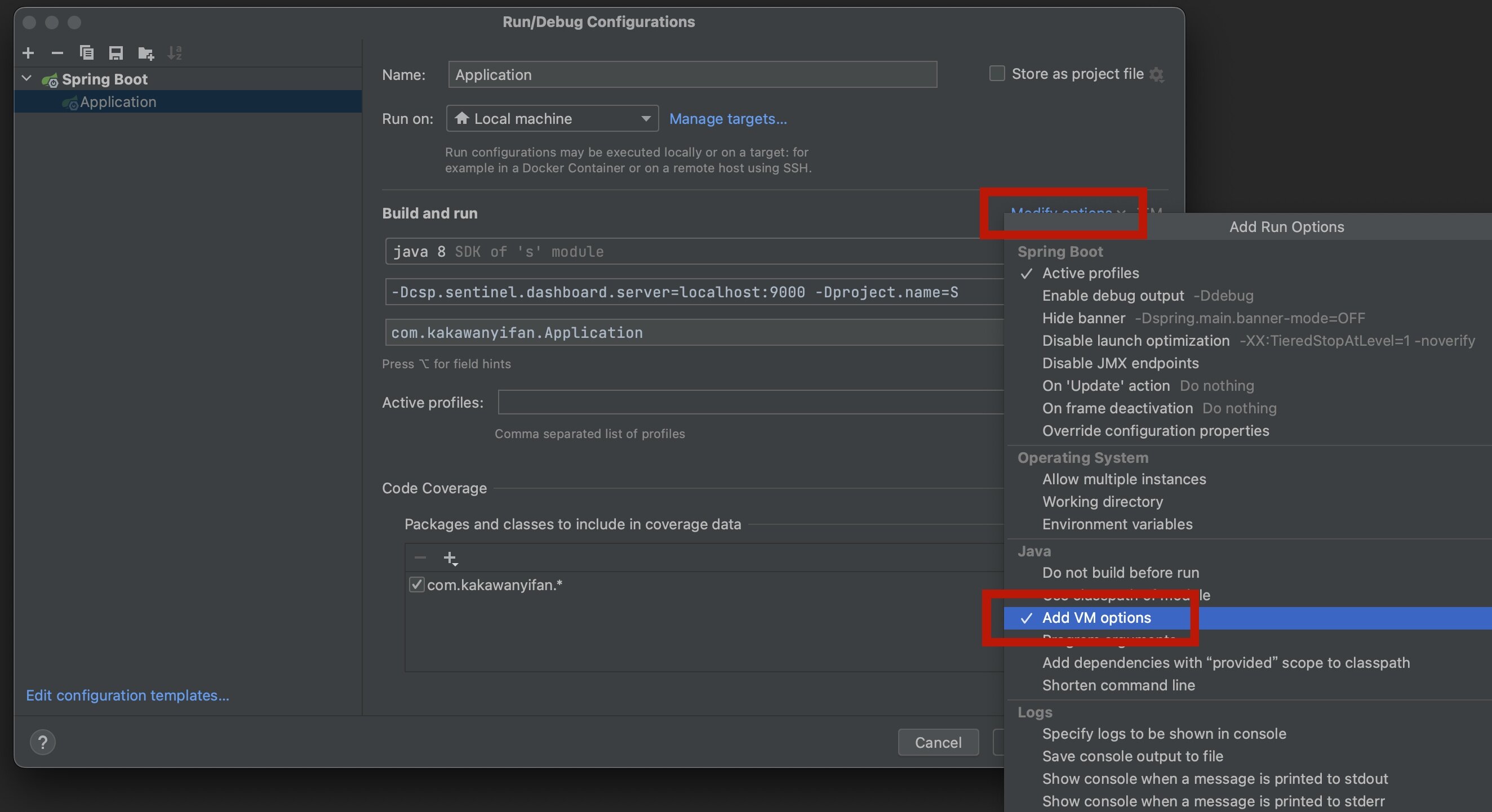Click the add coverage pattern plus icon
The height and width of the screenshot is (812, 1492).
pyautogui.click(x=450, y=558)
